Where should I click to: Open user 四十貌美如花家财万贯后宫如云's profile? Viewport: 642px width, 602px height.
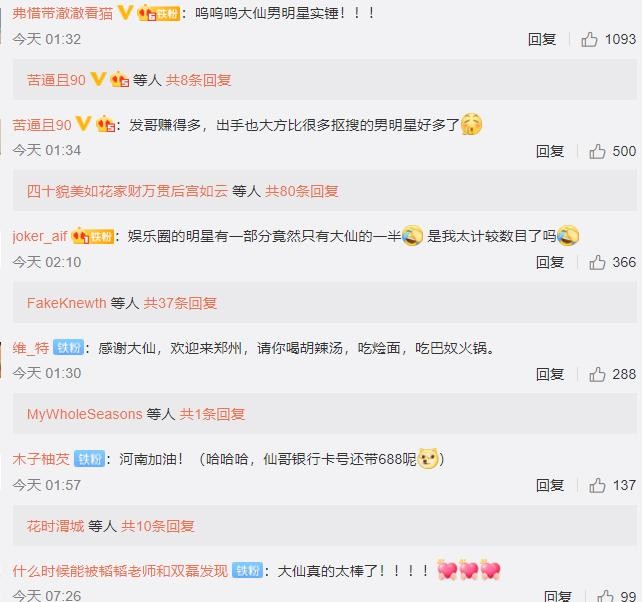tap(127, 191)
